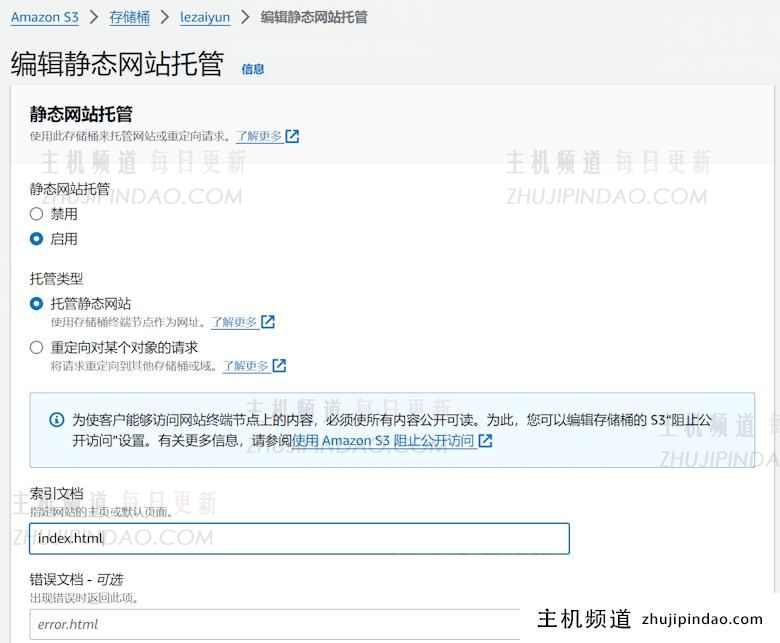Choose 重定向对某个对象的请求 option
The image size is (780, 643).
[x=36, y=348]
